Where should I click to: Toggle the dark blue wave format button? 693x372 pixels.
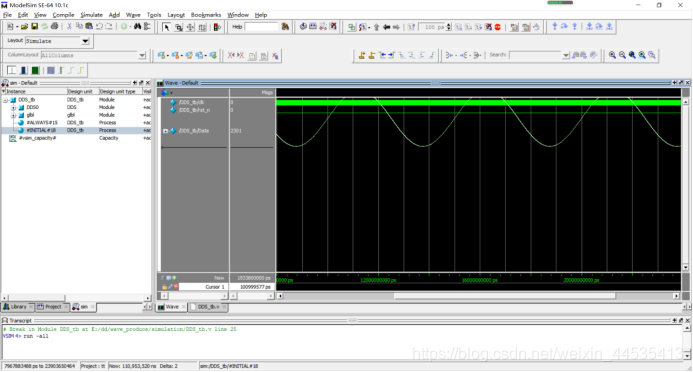[x=23, y=70]
